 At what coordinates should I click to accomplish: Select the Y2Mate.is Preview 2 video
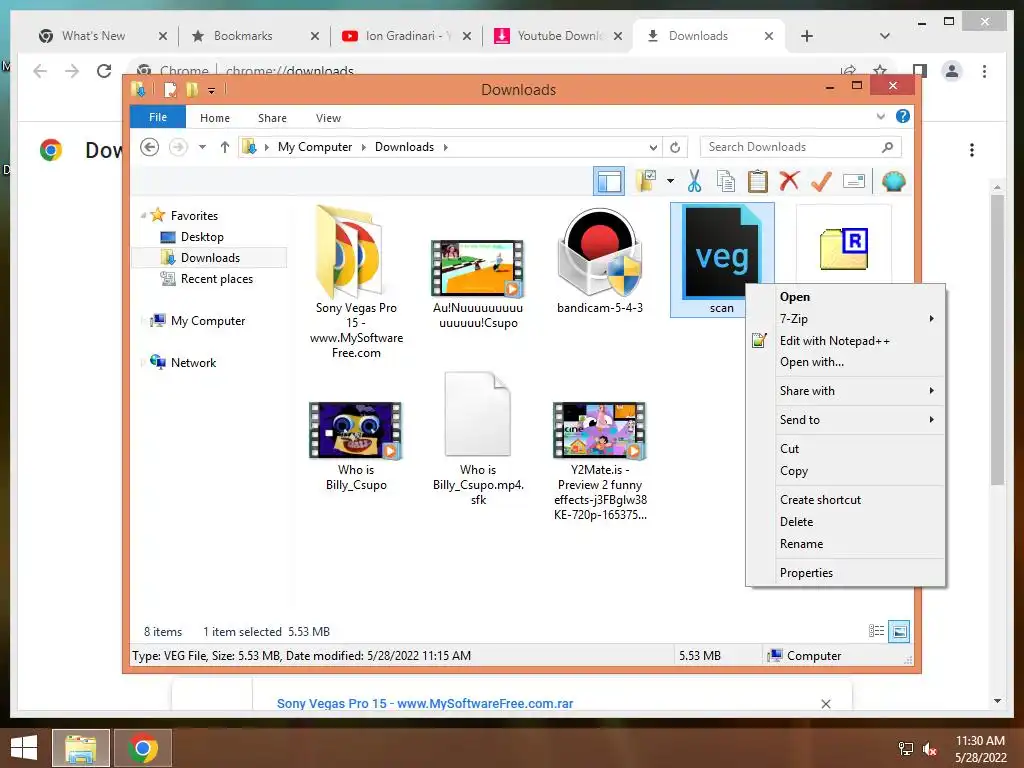click(x=600, y=461)
